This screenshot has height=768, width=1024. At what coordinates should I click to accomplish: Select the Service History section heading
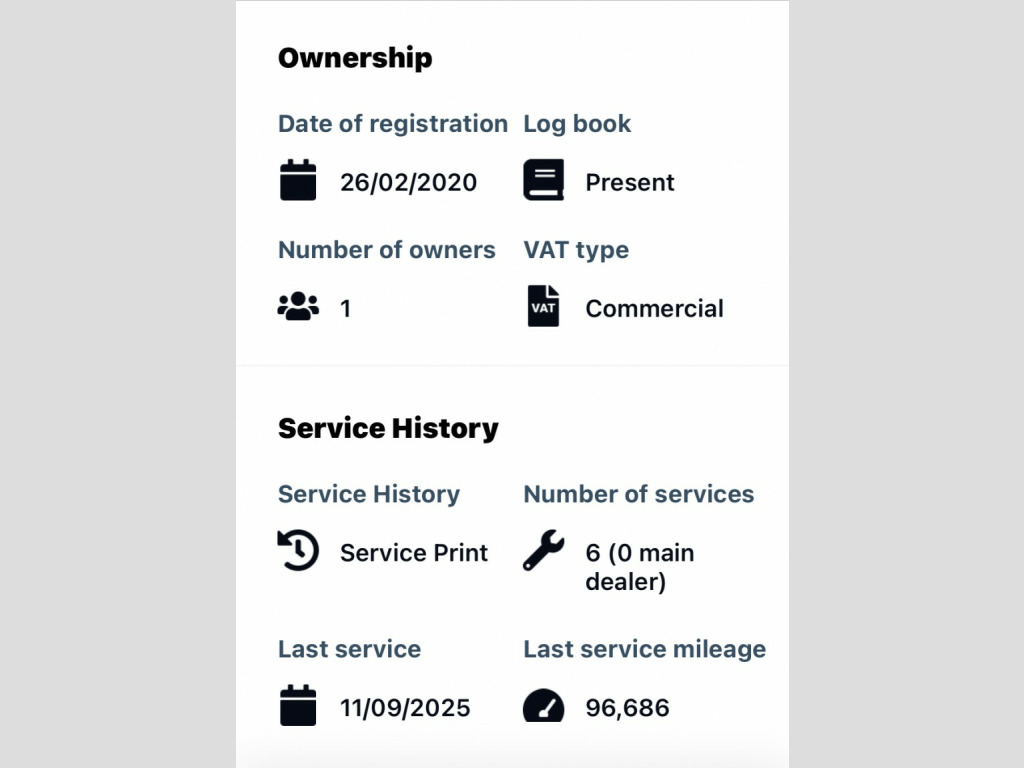388,428
